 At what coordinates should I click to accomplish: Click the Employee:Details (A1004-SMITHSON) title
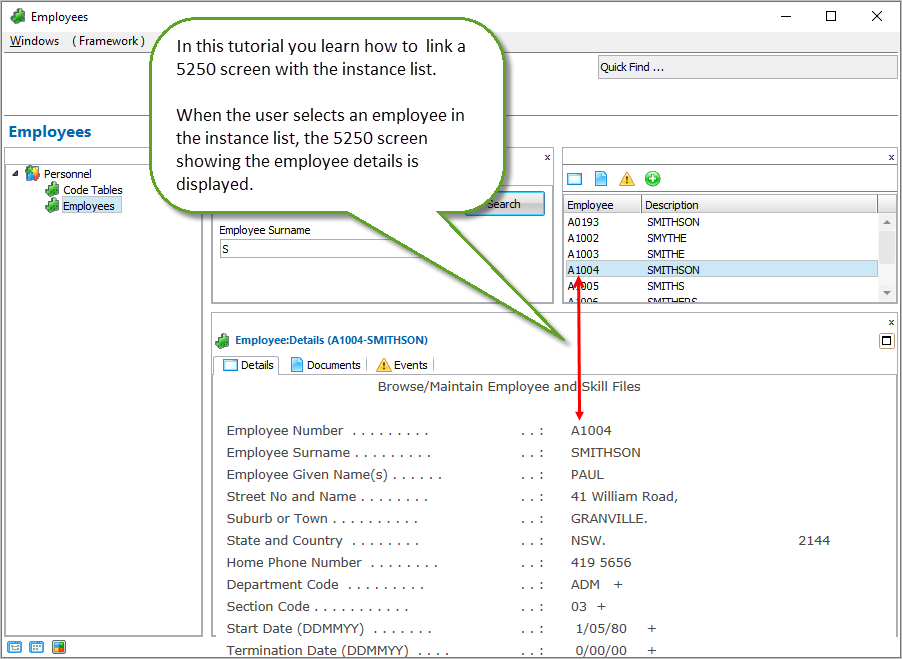tap(331, 340)
